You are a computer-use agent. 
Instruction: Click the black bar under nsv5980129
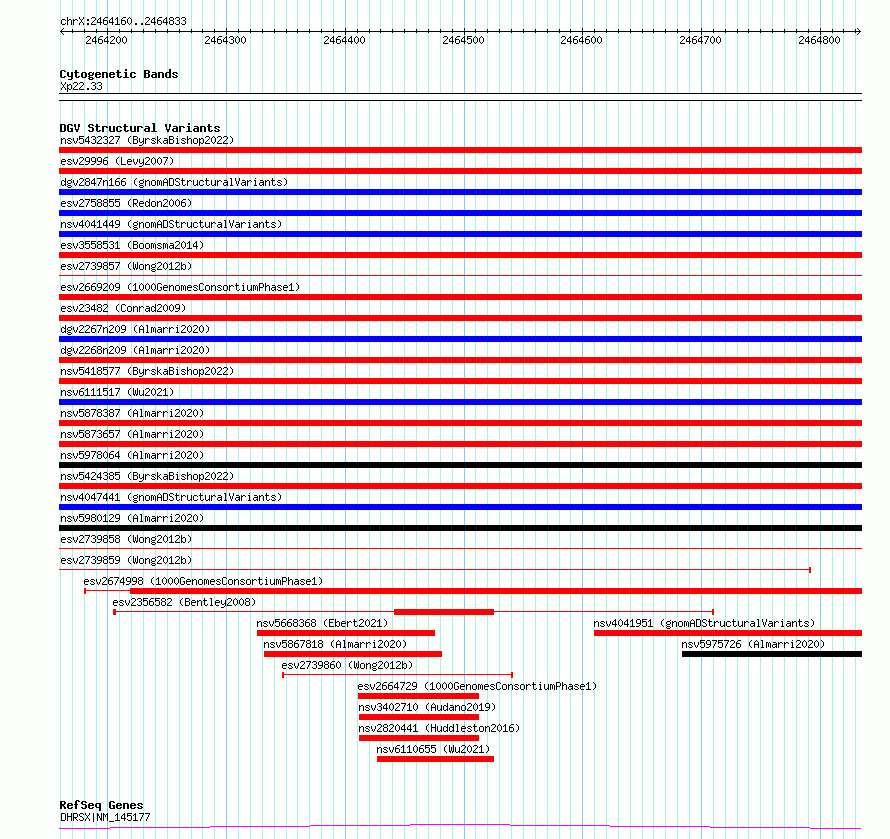pos(460,528)
